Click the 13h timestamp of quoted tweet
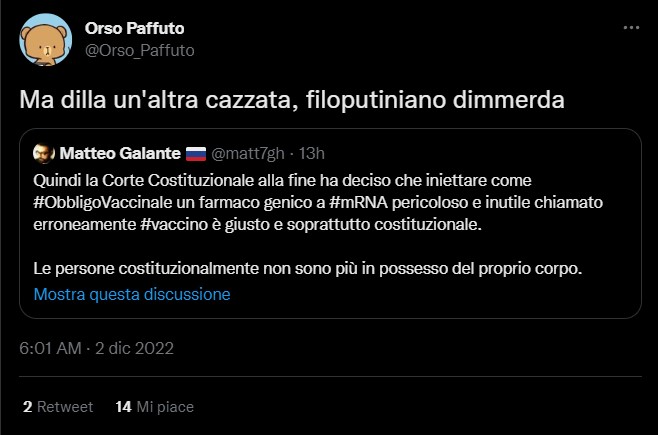Viewport: 658px width, 435px height. (312, 153)
